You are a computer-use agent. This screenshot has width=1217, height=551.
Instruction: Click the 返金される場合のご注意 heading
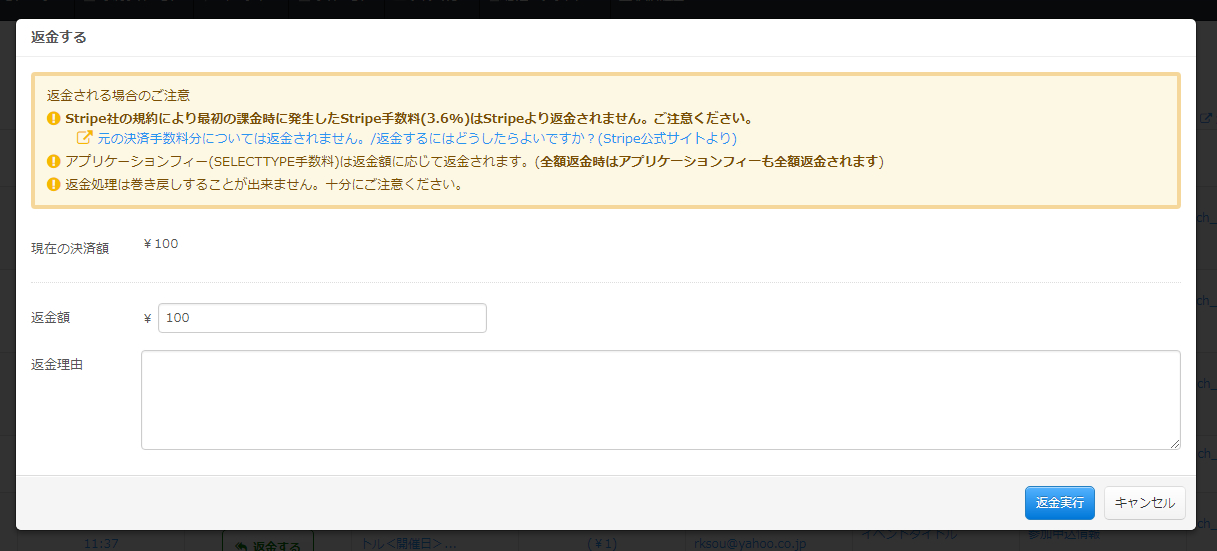(x=118, y=96)
